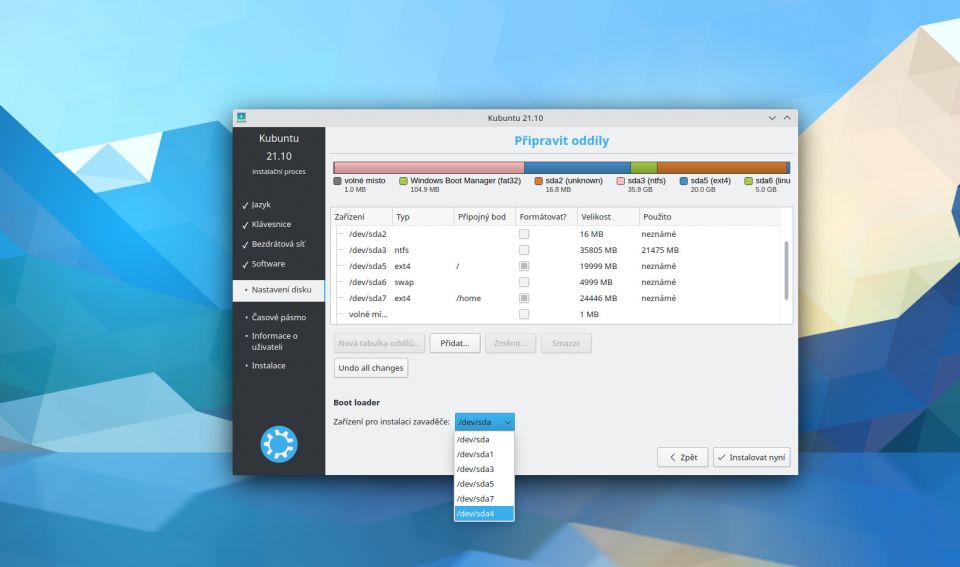Go to Časové pásmo step in sidebar

click(x=279, y=317)
